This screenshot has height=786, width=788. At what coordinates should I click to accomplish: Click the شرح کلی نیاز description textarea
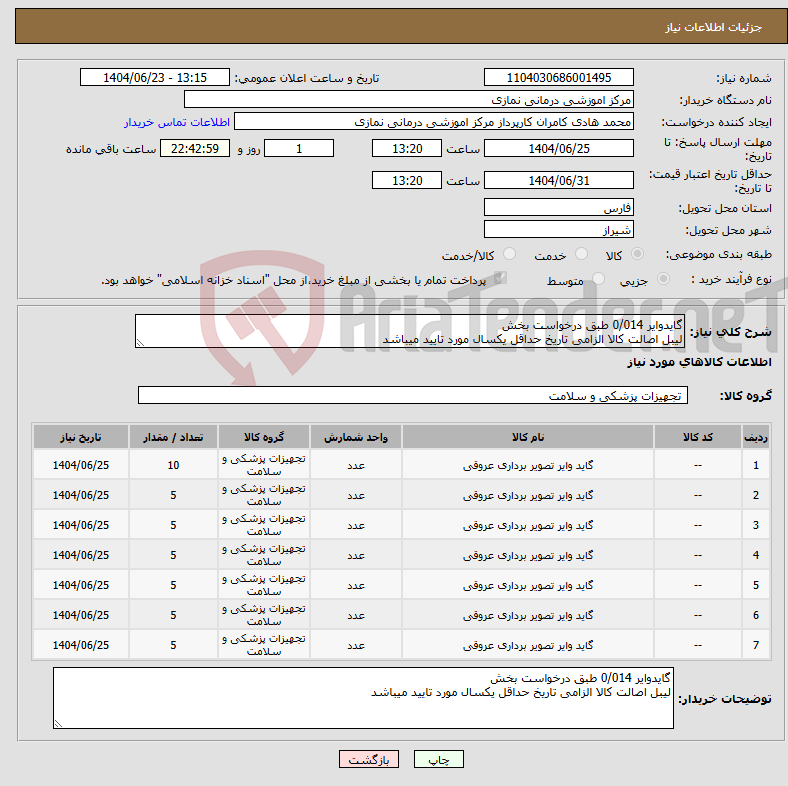pyautogui.click(x=410, y=331)
